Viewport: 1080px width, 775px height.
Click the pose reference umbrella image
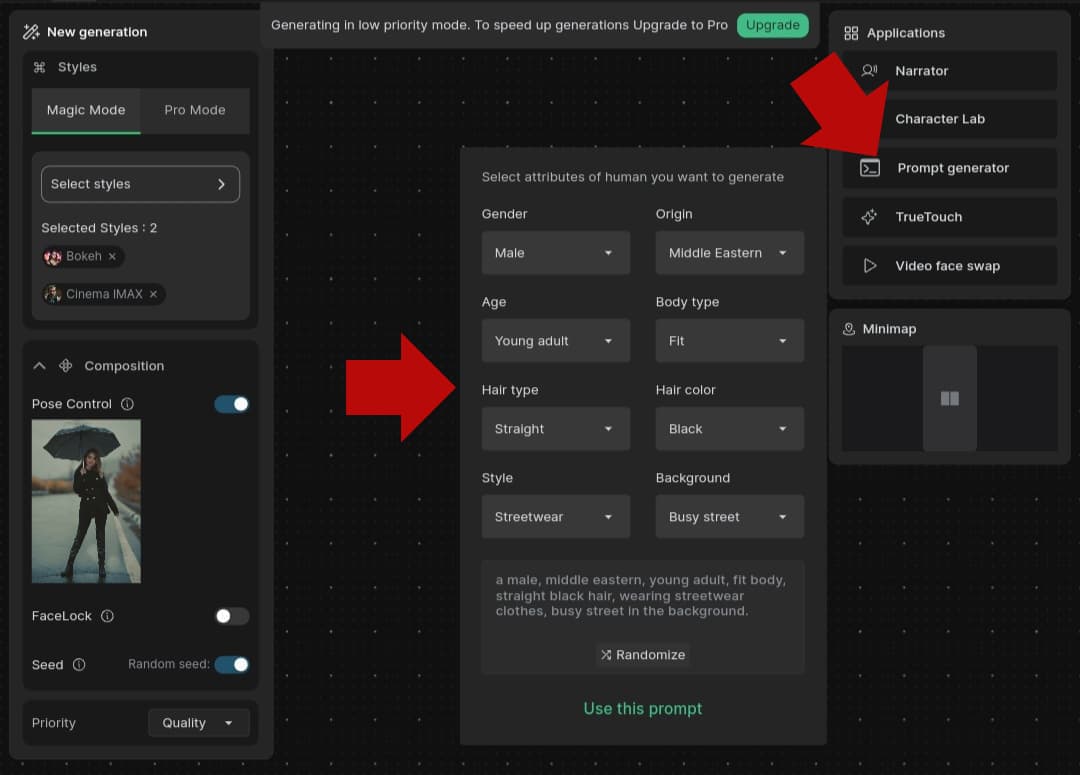86,502
